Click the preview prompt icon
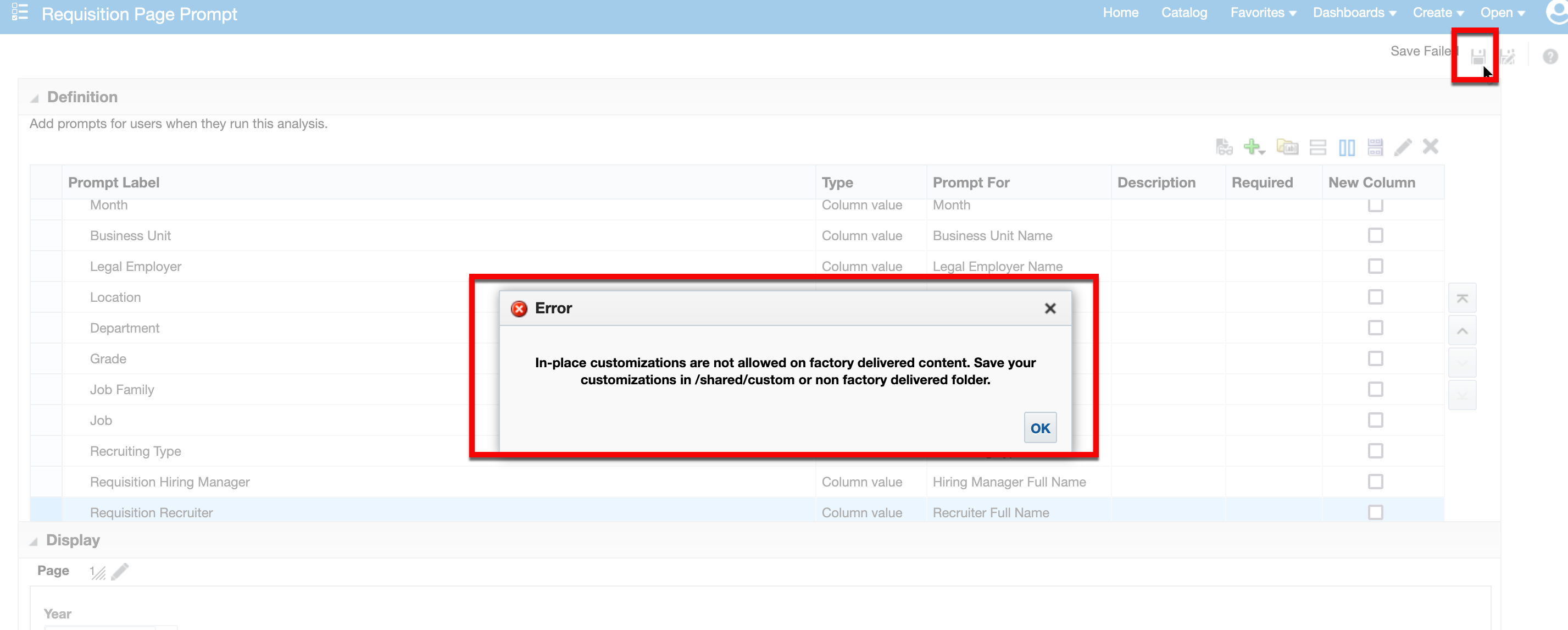The height and width of the screenshot is (630, 1568). tap(1224, 147)
